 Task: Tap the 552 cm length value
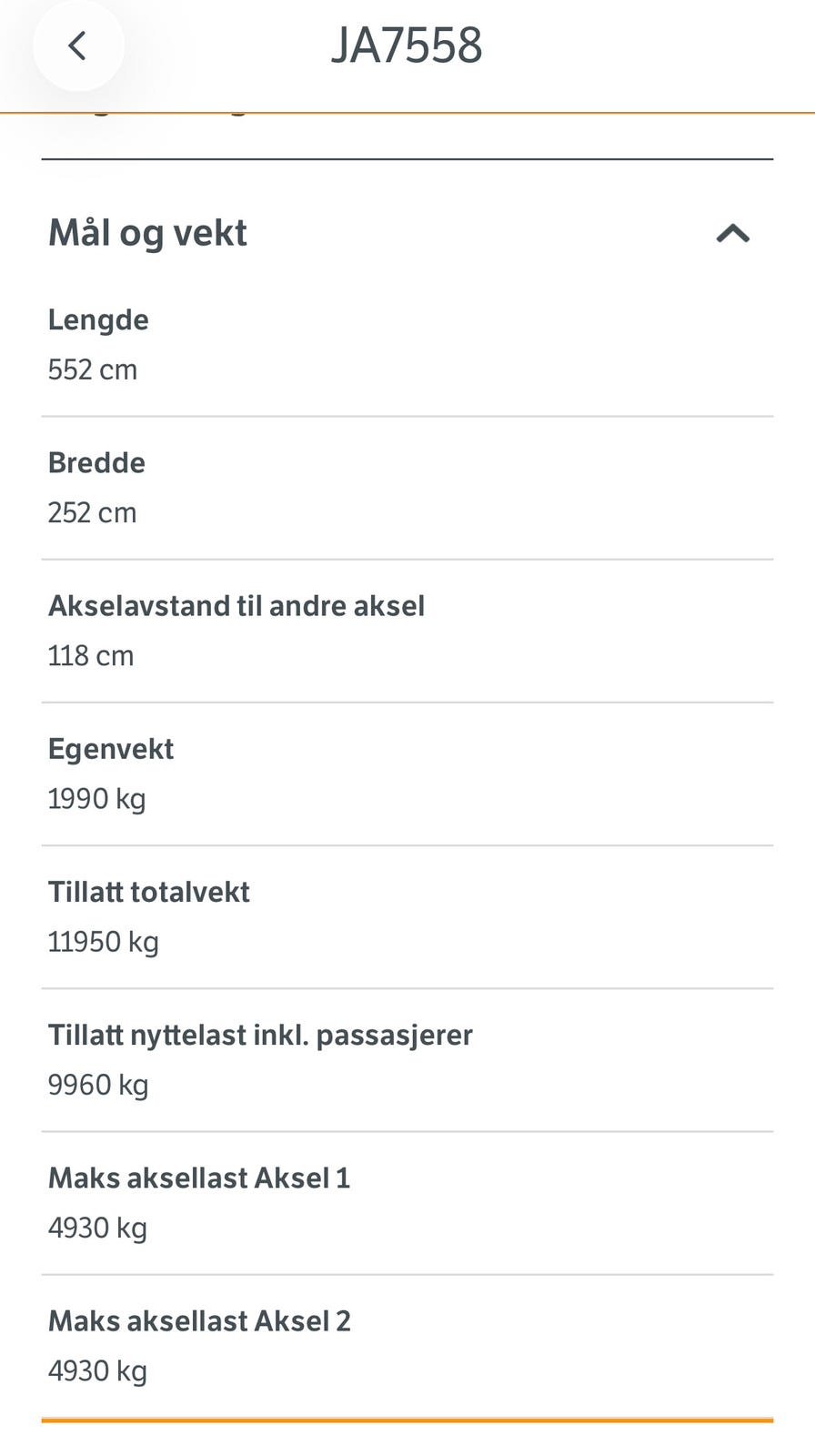pyautogui.click(x=93, y=369)
